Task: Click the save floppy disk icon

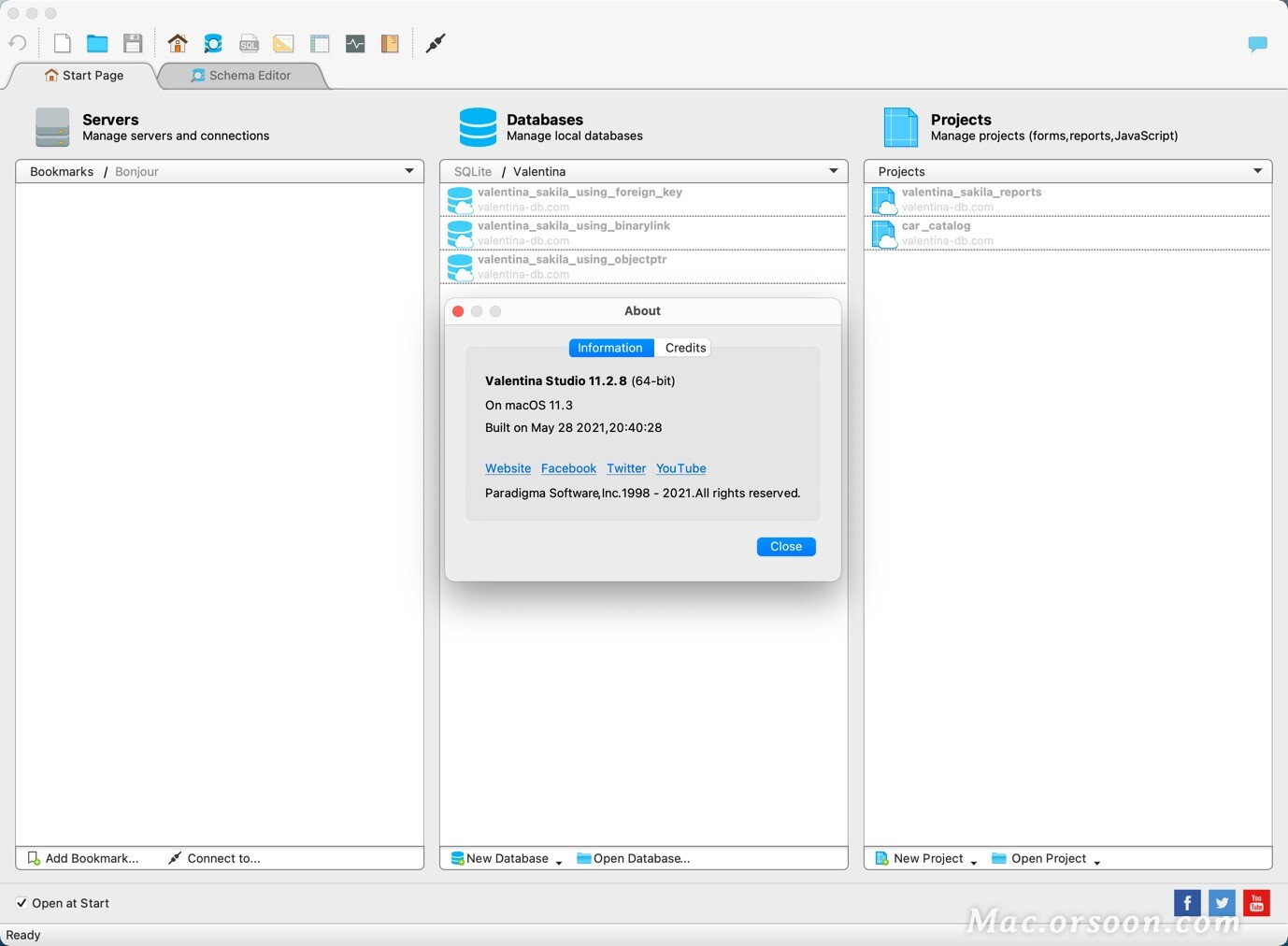Action: 133,43
